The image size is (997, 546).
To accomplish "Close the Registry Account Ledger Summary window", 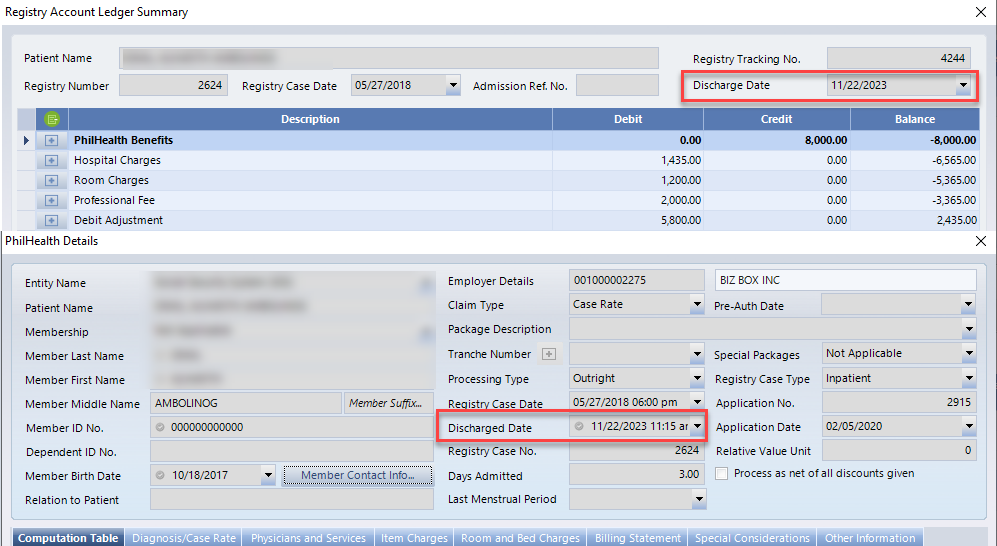I will (x=979, y=12).
